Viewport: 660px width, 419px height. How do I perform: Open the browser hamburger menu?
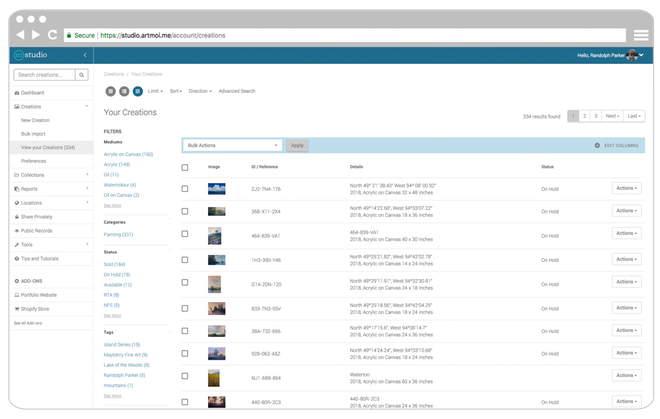pyautogui.click(x=641, y=35)
